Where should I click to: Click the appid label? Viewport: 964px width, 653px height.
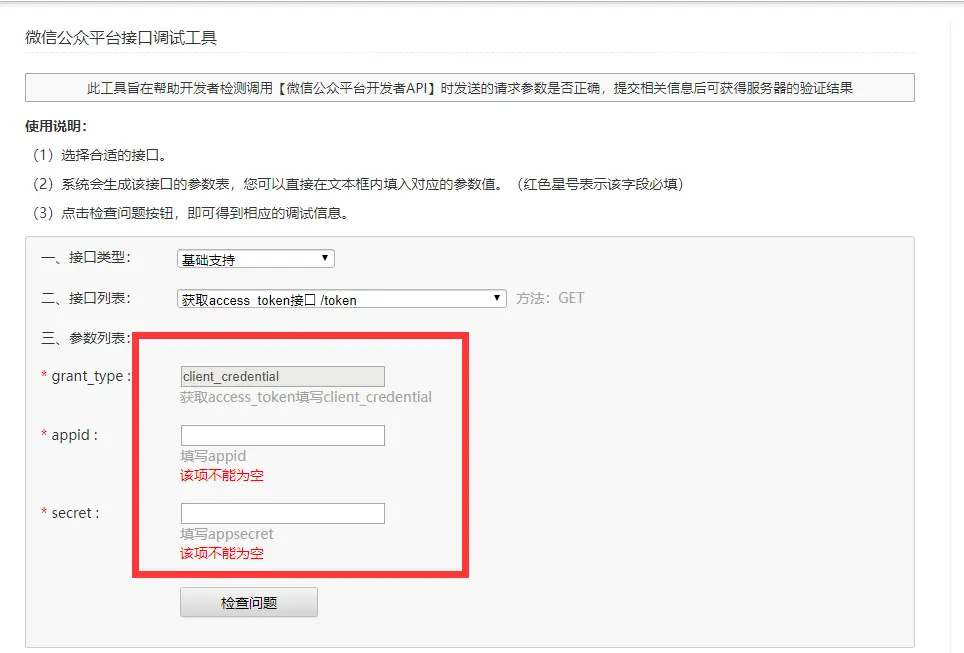click(x=74, y=435)
